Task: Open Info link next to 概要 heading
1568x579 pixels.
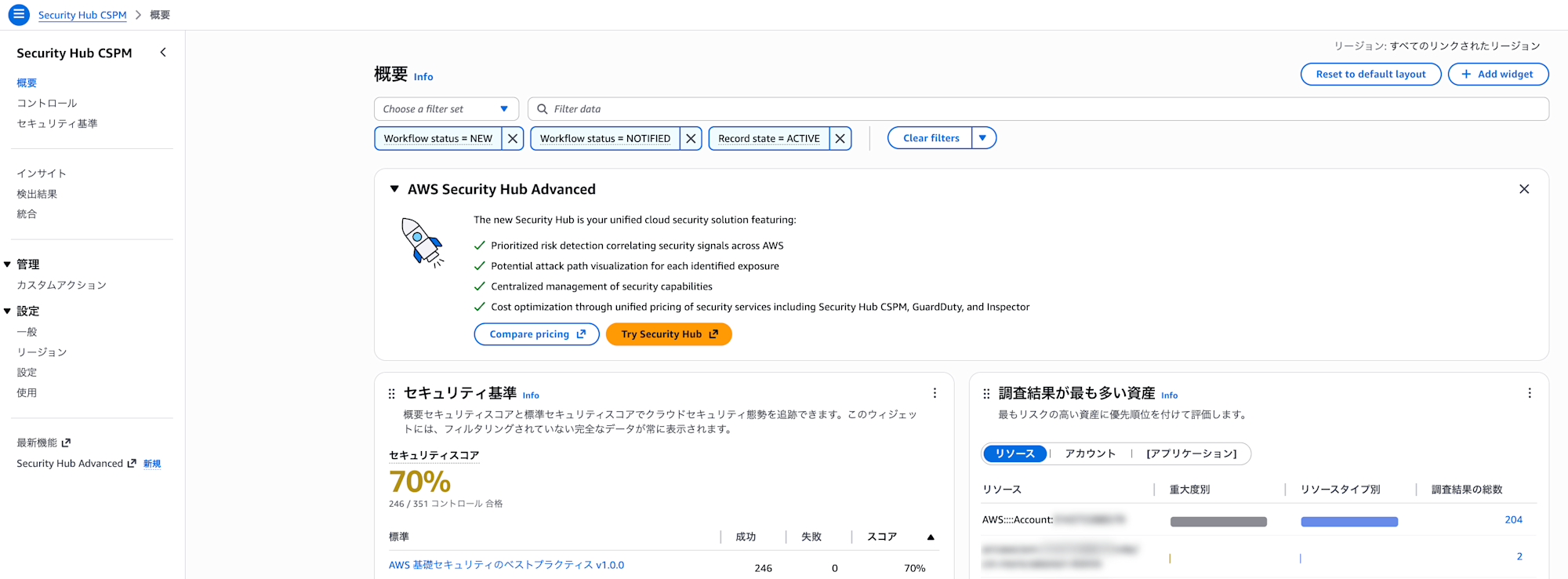Action: click(423, 77)
